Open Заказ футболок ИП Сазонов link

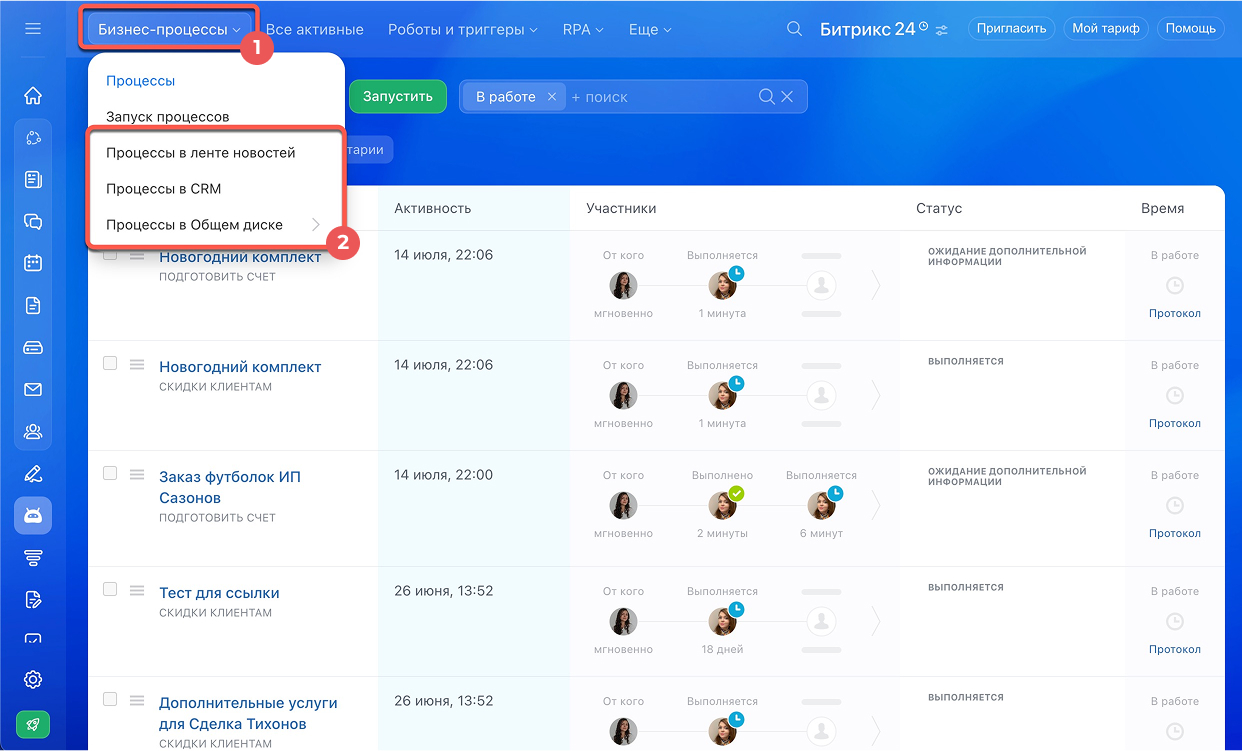229,487
